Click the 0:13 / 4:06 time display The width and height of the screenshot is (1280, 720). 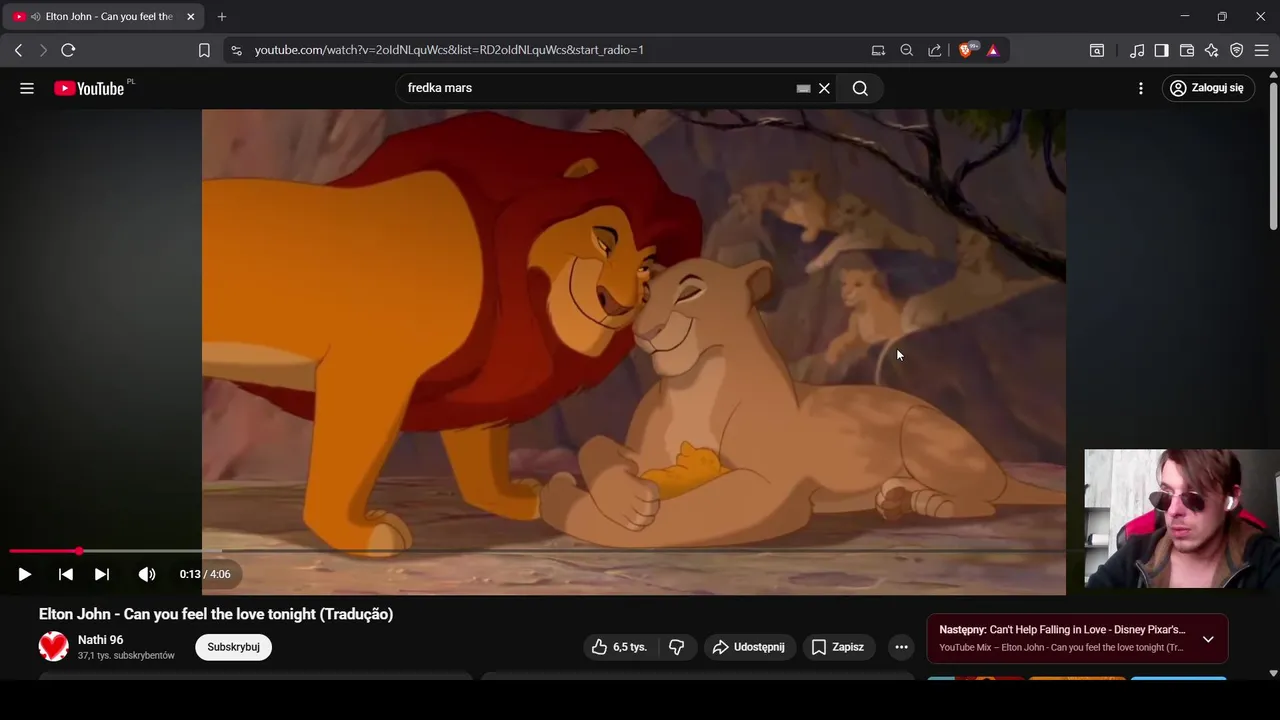pyautogui.click(x=205, y=574)
